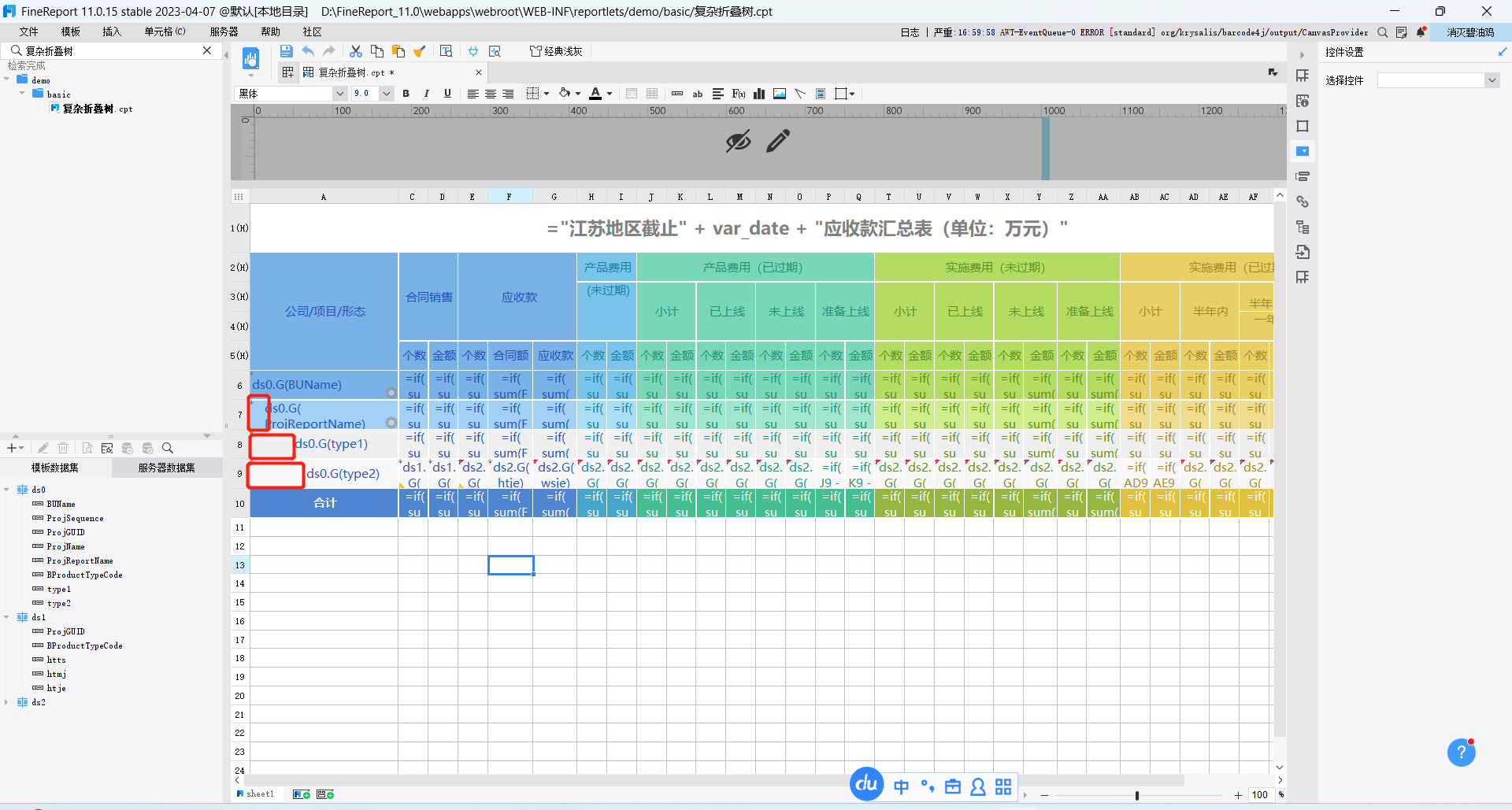Viewport: 1512px width, 810px height.
Task: Click the Cut scissors icon
Action: pyautogui.click(x=356, y=51)
